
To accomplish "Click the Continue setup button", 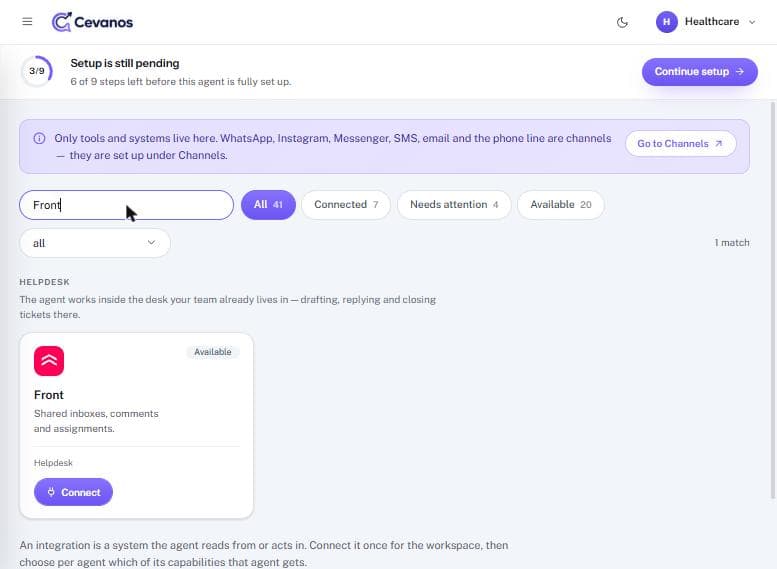I will point(699,72).
